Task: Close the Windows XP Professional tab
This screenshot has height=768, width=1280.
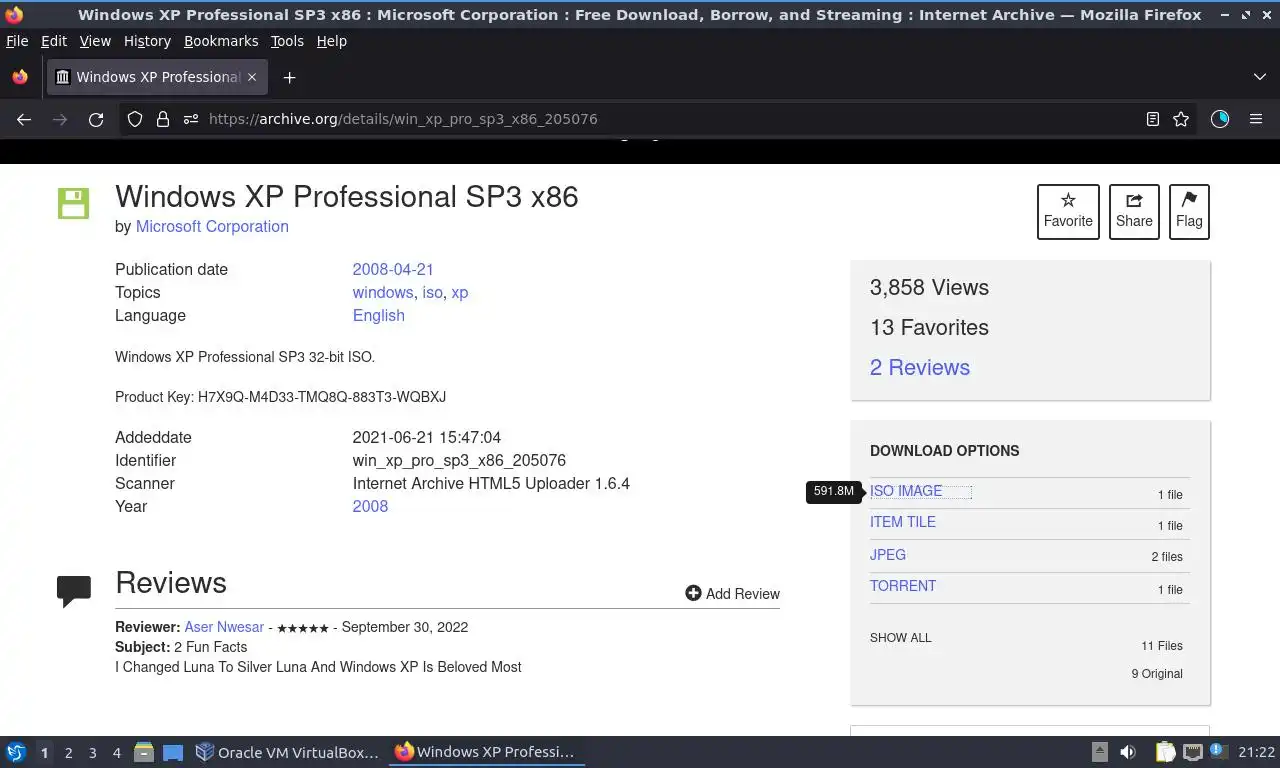Action: pyautogui.click(x=252, y=77)
